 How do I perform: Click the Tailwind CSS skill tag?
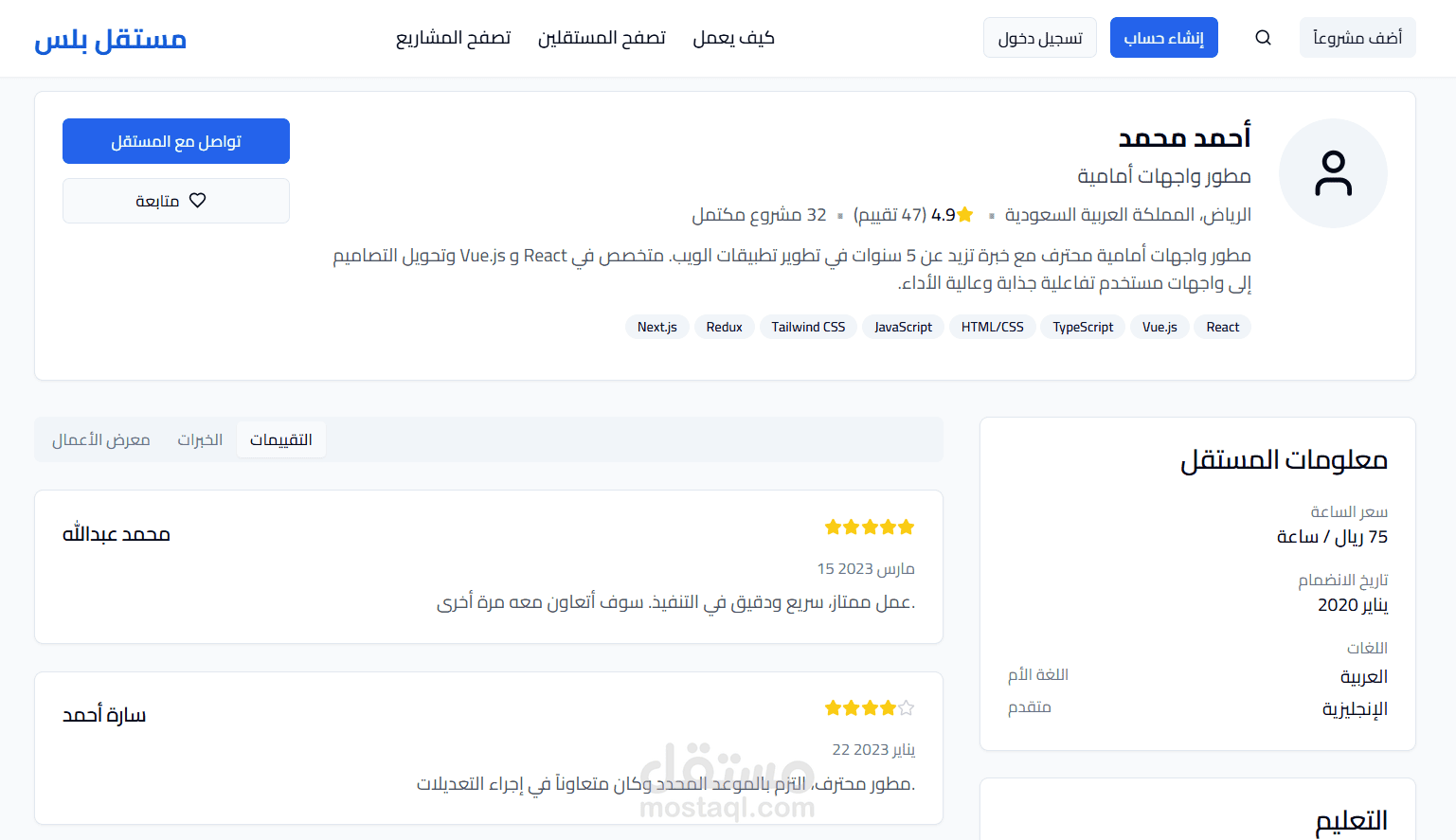[808, 327]
